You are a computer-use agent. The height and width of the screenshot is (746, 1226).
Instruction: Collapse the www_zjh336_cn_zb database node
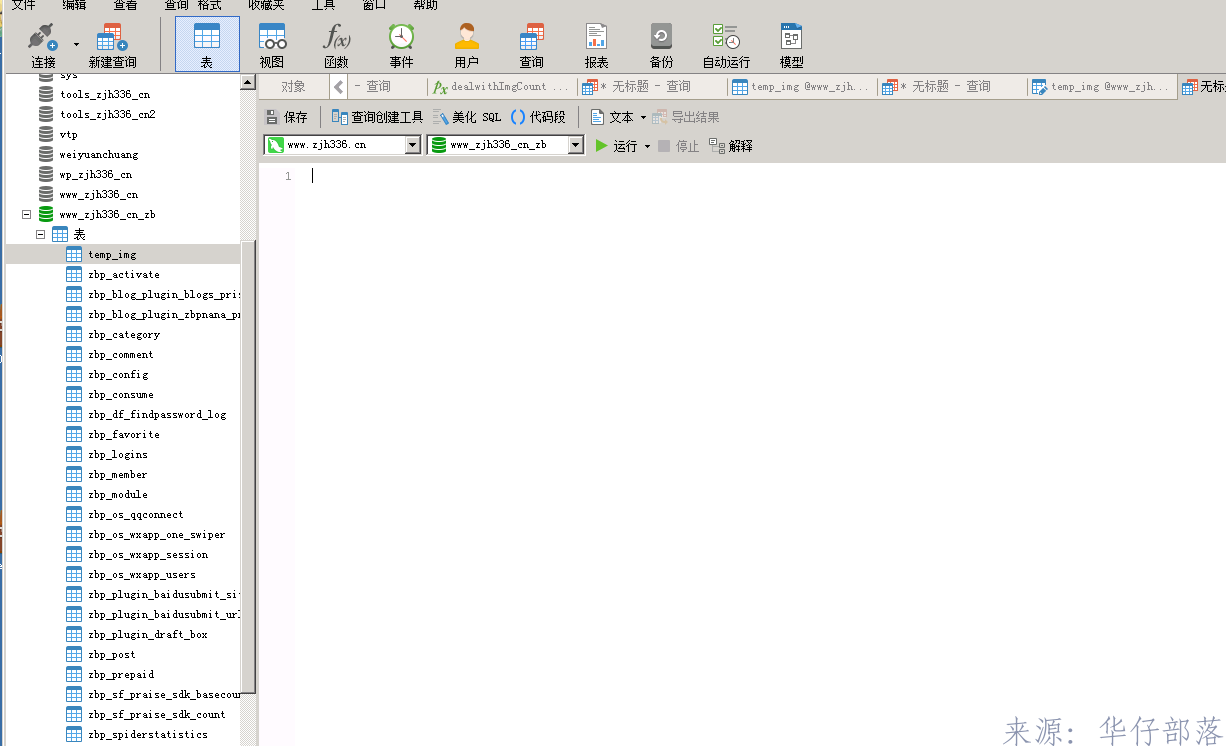pos(27,214)
